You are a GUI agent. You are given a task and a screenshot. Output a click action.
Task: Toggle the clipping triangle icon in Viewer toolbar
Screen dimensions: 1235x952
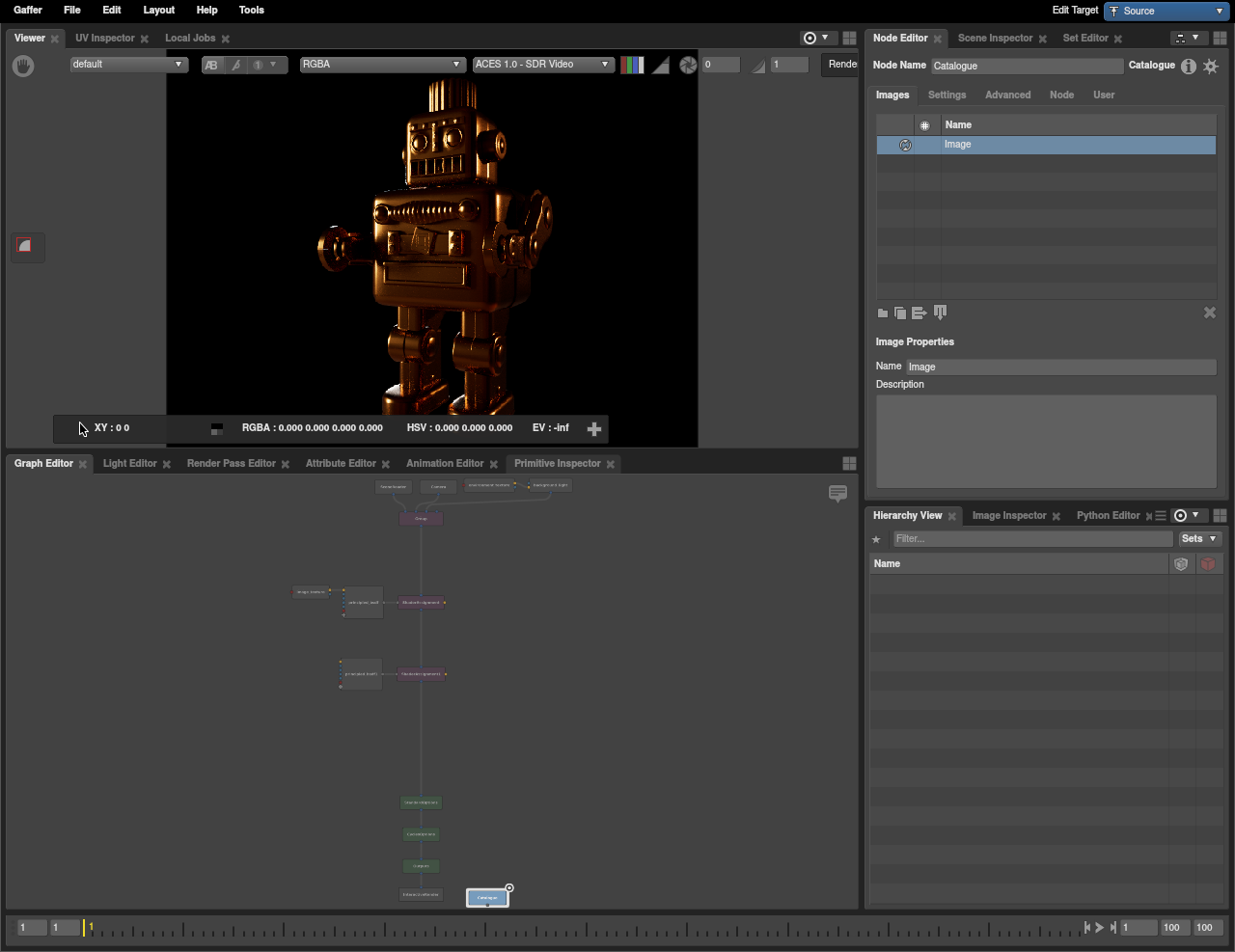(x=661, y=65)
